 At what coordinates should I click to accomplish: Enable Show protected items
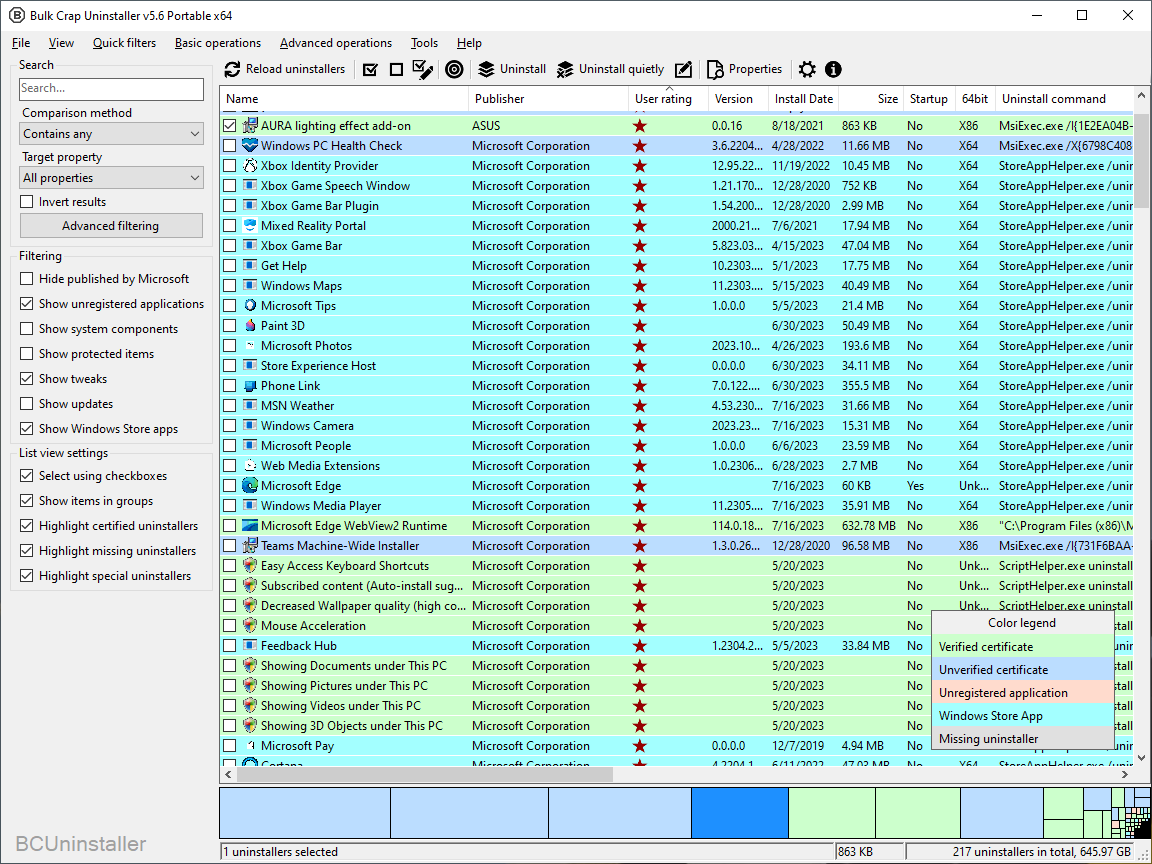(27, 353)
